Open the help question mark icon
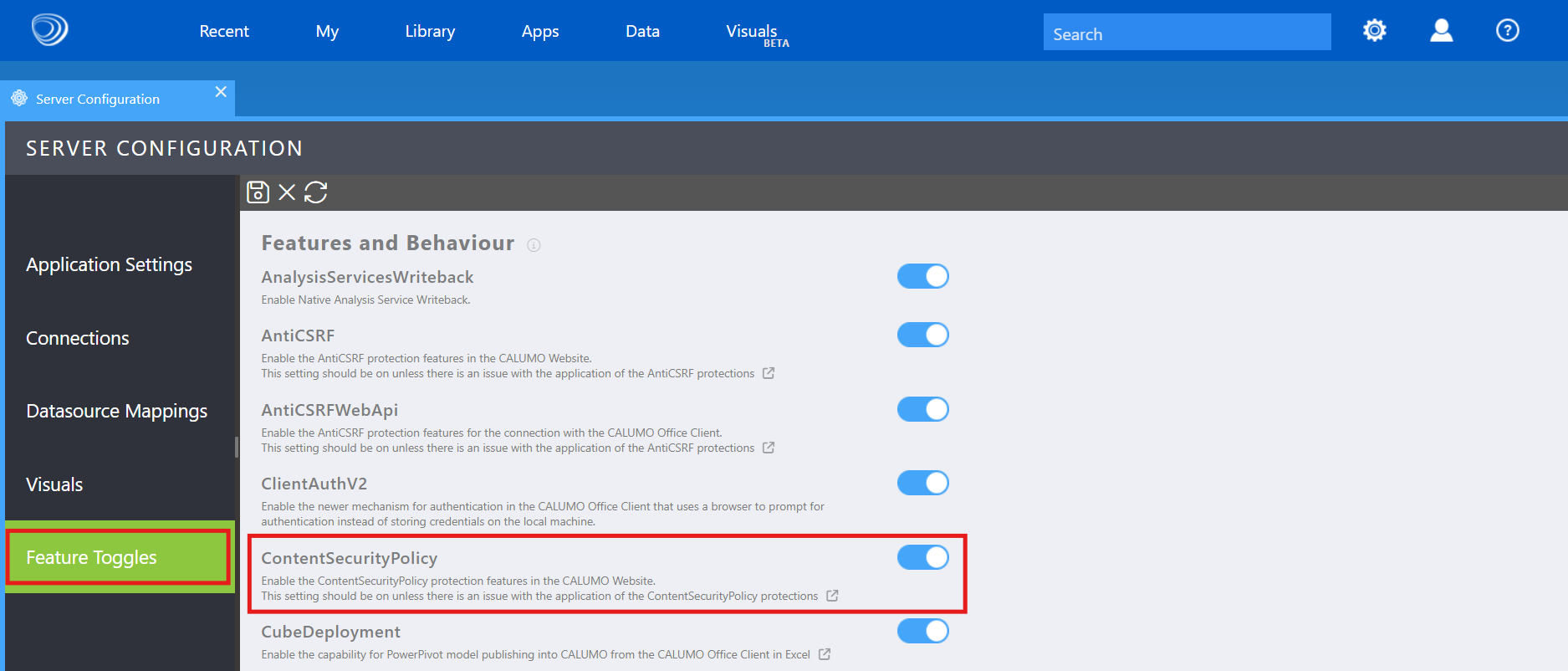 point(1507,31)
